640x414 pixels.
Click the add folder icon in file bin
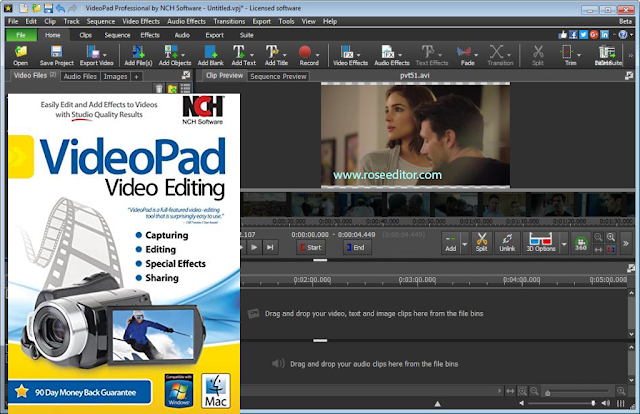[172, 88]
